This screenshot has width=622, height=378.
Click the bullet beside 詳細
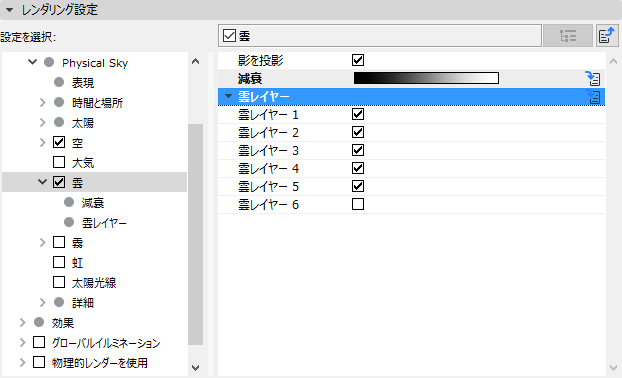point(59,302)
